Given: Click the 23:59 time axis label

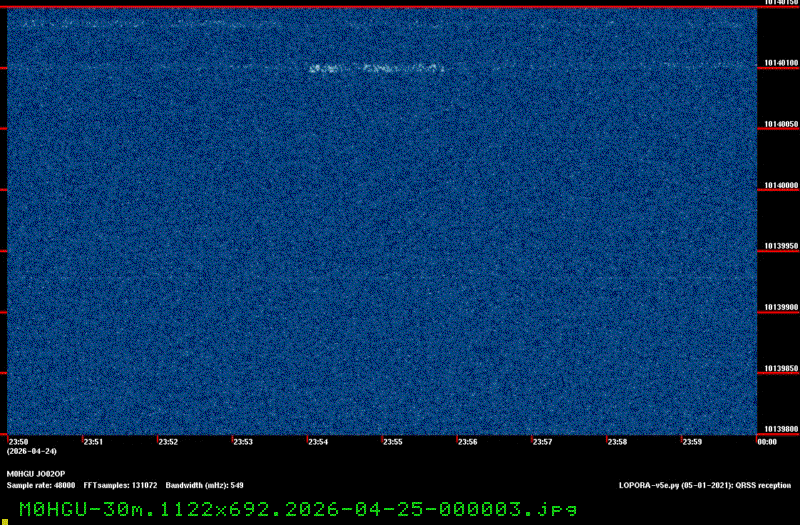Looking at the screenshot, I should [692, 442].
